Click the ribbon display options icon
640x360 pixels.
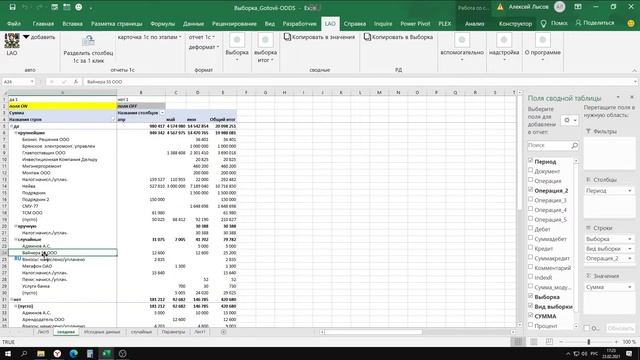[x=578, y=7]
